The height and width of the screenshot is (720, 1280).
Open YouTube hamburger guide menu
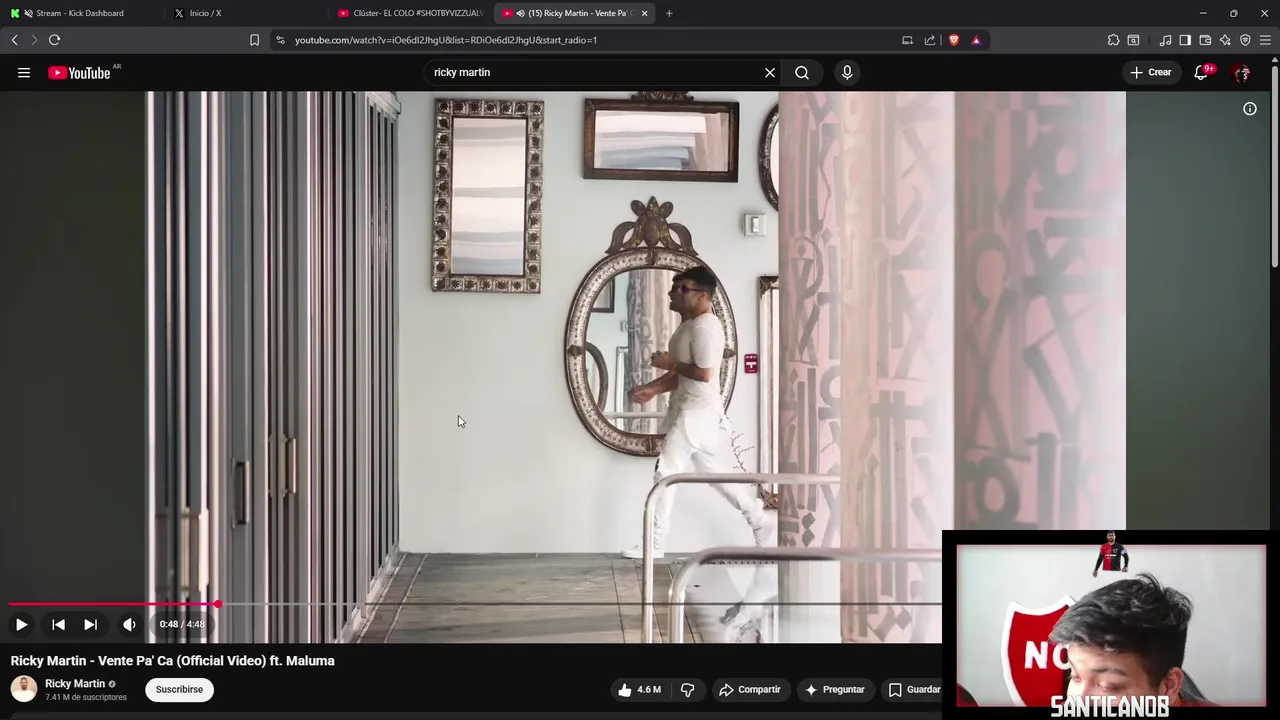pos(24,72)
